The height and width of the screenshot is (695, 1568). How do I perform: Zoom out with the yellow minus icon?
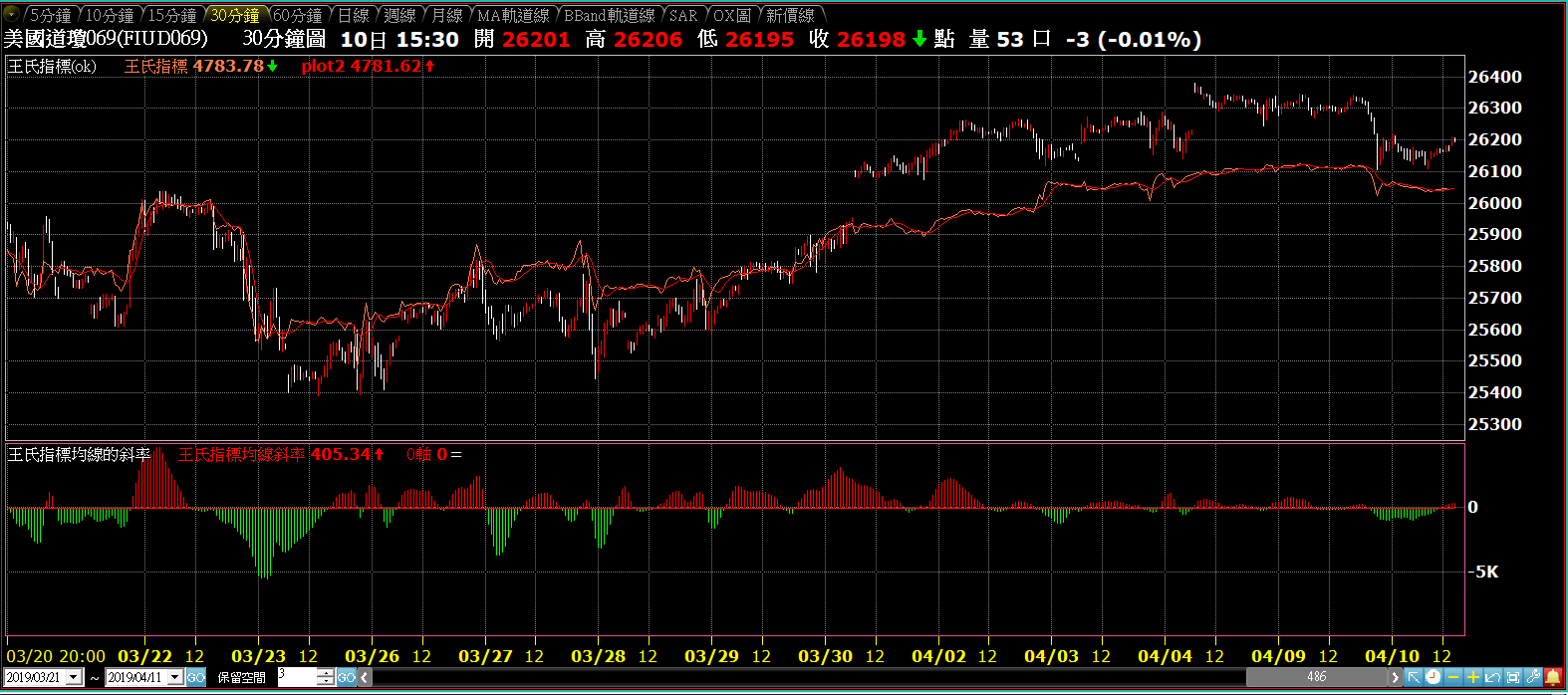(x=1452, y=677)
